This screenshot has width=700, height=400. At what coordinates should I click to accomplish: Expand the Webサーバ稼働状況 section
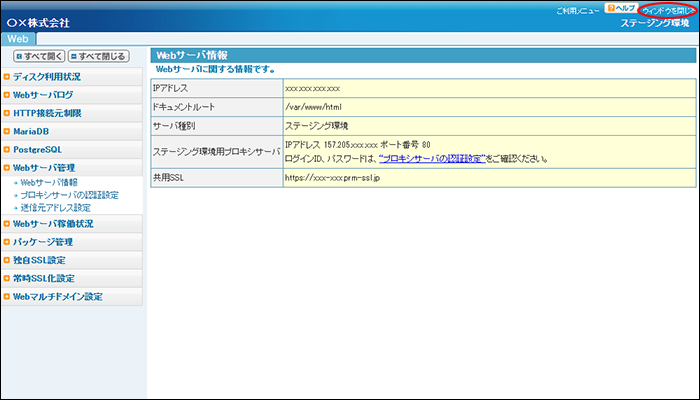[58, 224]
